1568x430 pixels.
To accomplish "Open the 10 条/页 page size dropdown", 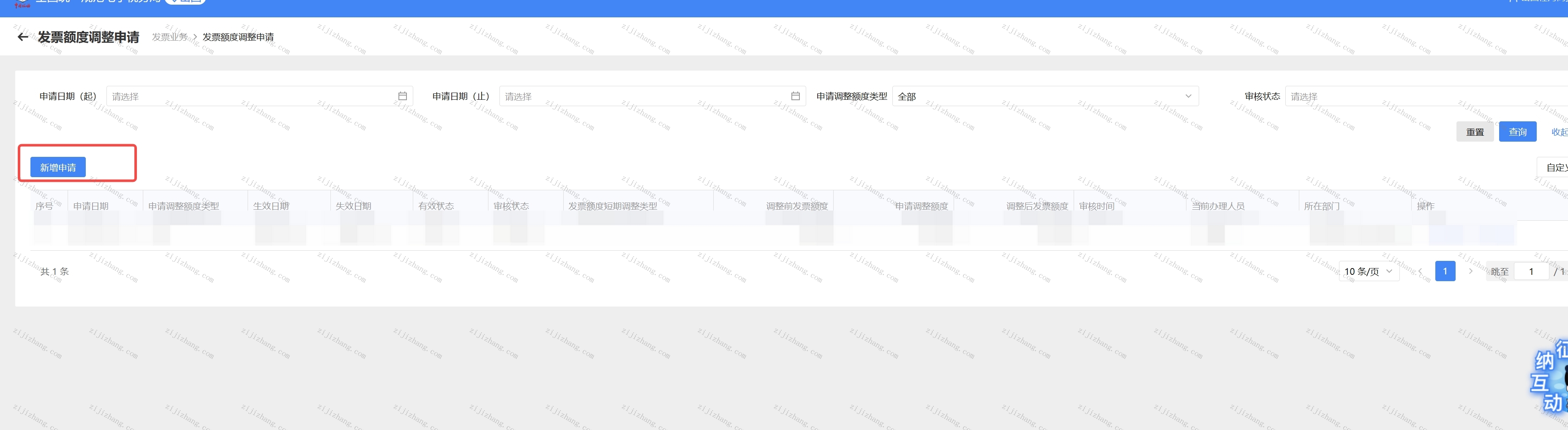I will tap(1368, 271).
